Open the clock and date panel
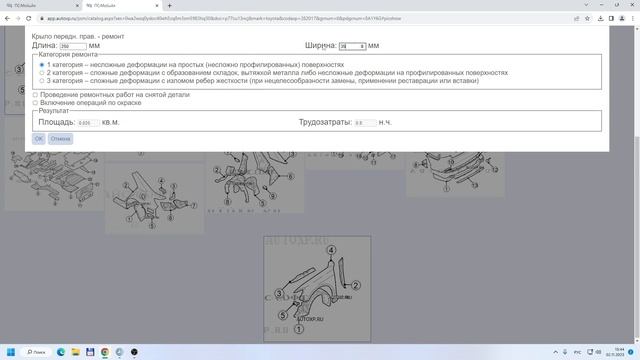The image size is (640, 360). pos(615,352)
